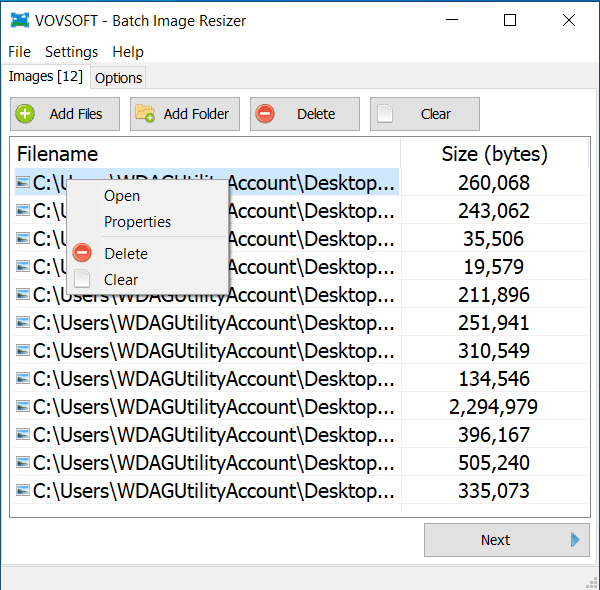This screenshot has width=600, height=590.
Task: Sort by the Filename column header
Action: (x=206, y=154)
